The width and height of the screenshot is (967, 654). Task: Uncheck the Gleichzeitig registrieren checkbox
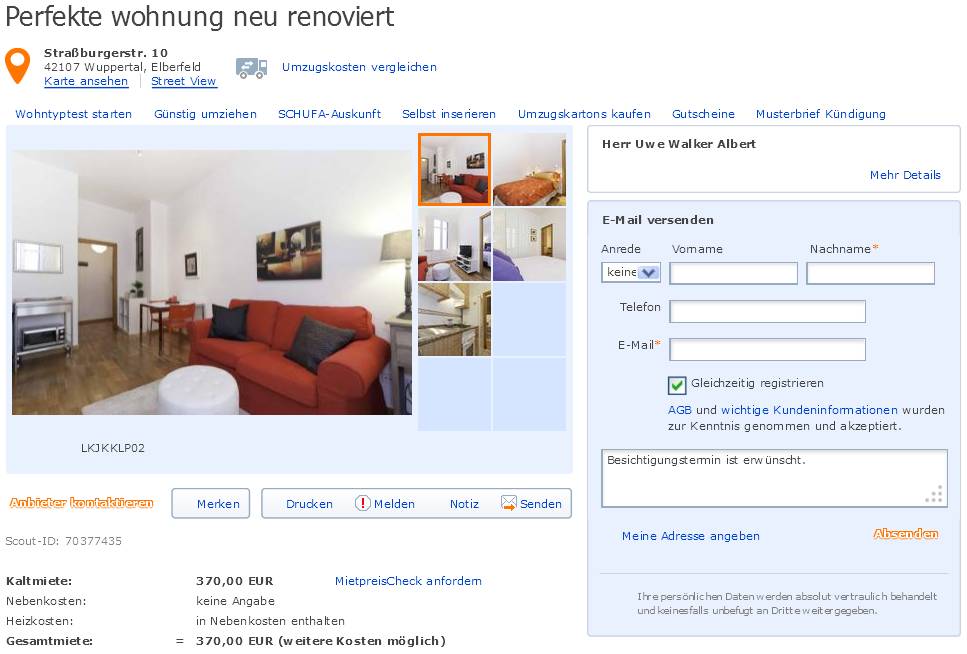(x=677, y=385)
